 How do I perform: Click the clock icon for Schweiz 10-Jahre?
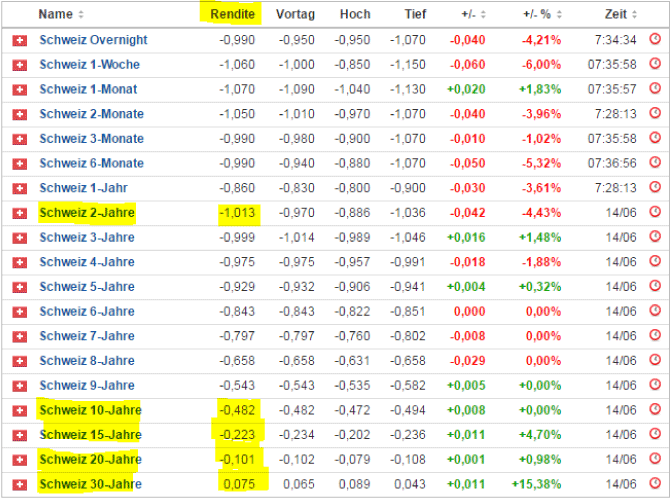655,410
